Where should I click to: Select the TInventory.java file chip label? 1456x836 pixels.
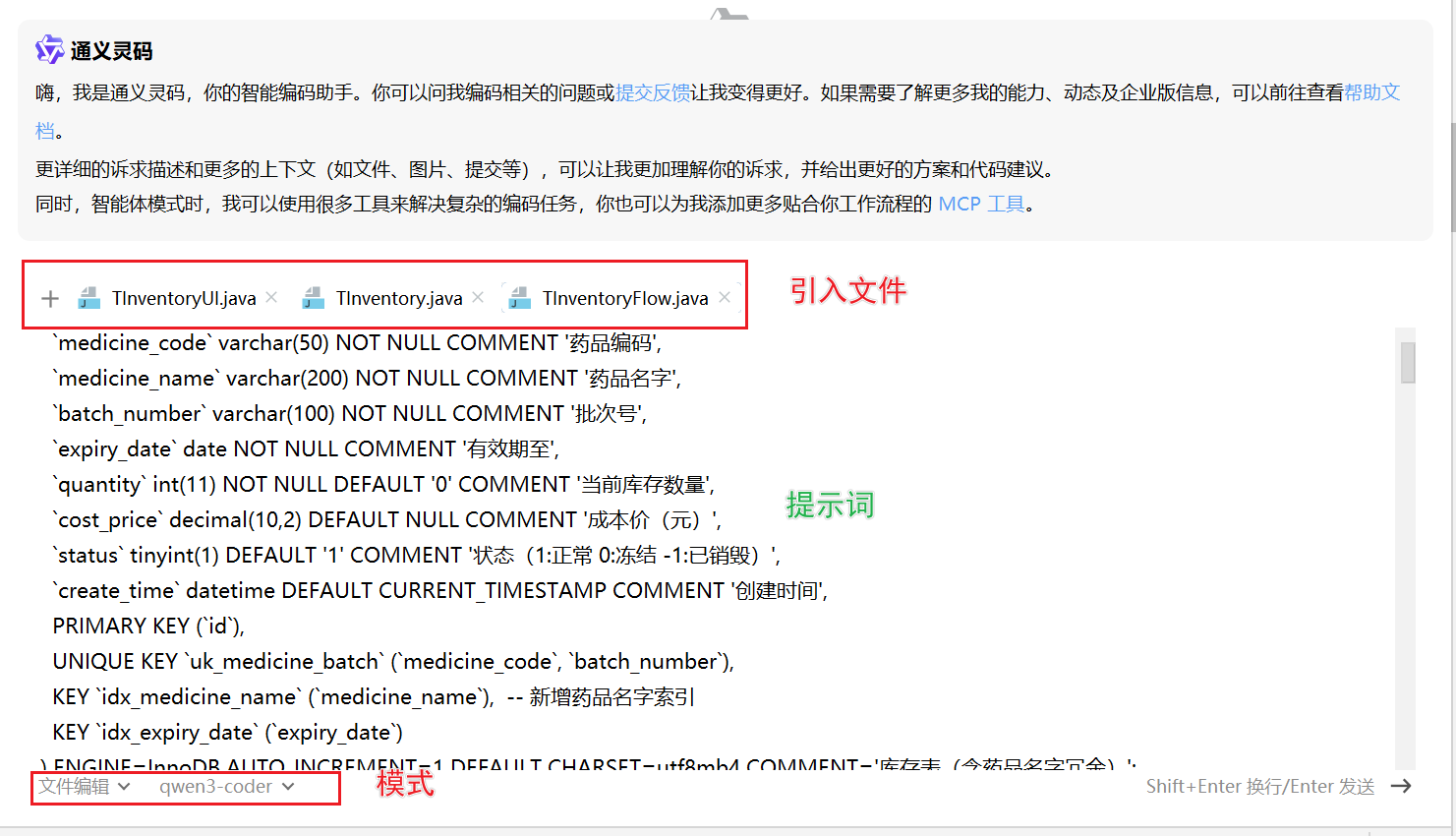(x=398, y=298)
